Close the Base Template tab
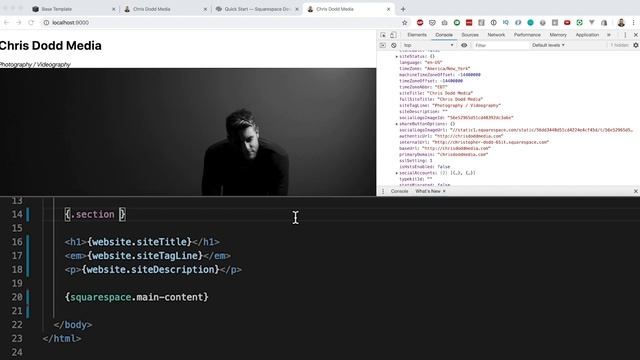The width and height of the screenshot is (640, 360). (113, 9)
